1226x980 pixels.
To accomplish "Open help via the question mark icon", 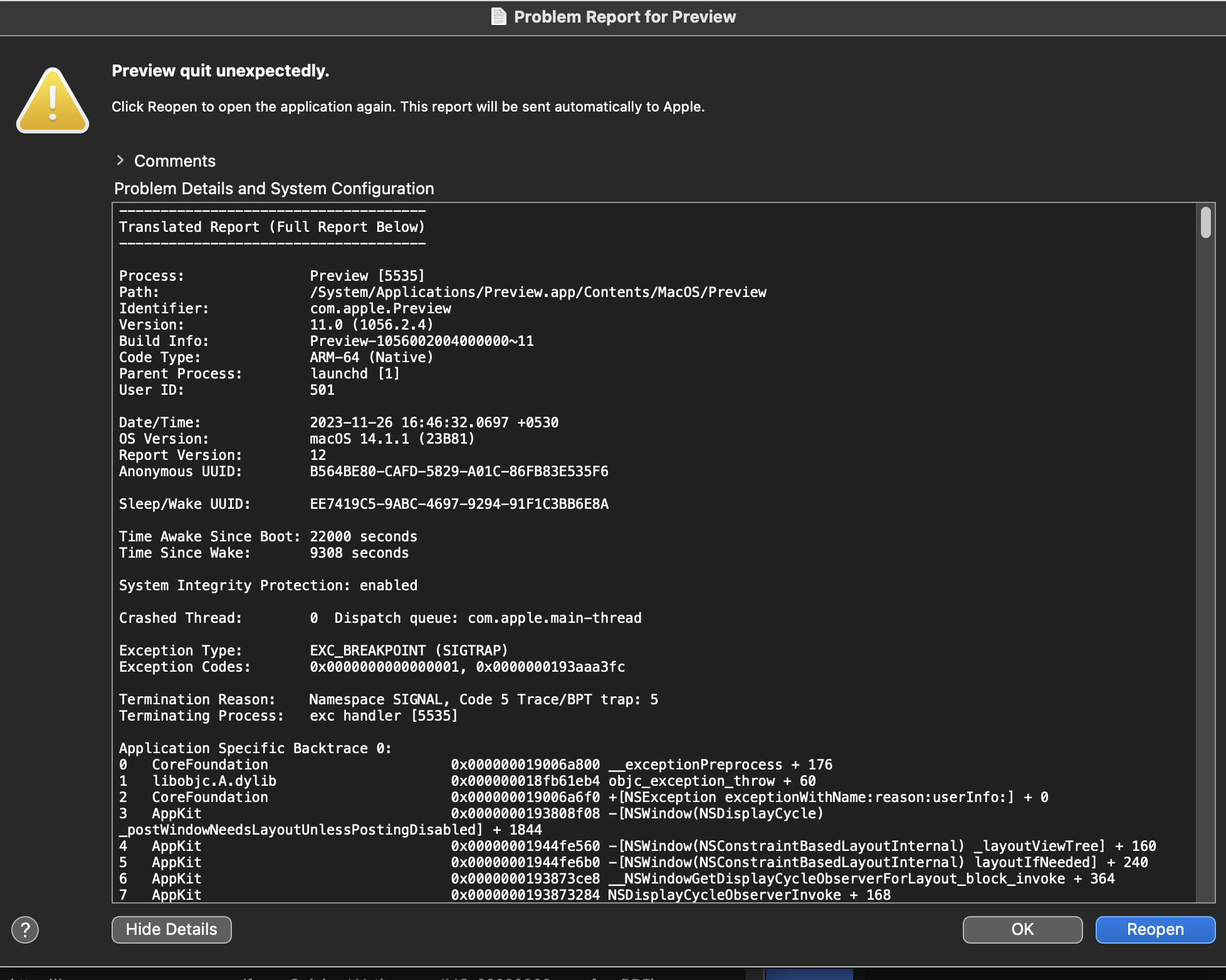I will (25, 930).
